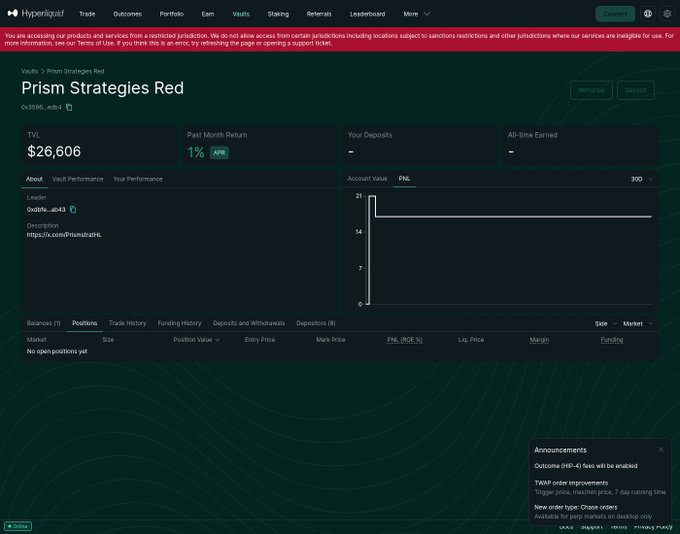Click the PNL (ROE %) column header
The height and width of the screenshot is (534, 680).
[405, 340]
